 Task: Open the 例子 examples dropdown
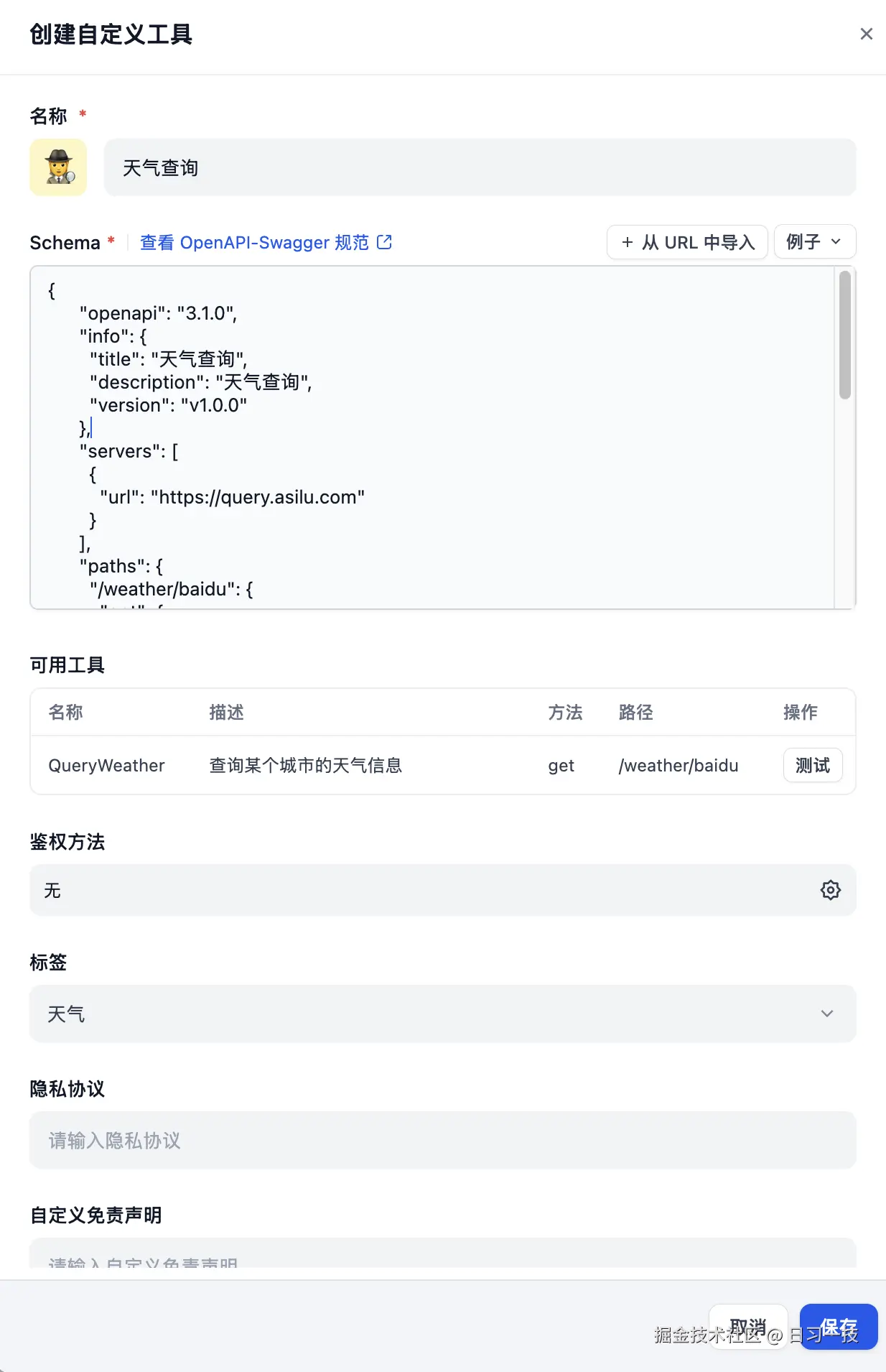point(814,242)
